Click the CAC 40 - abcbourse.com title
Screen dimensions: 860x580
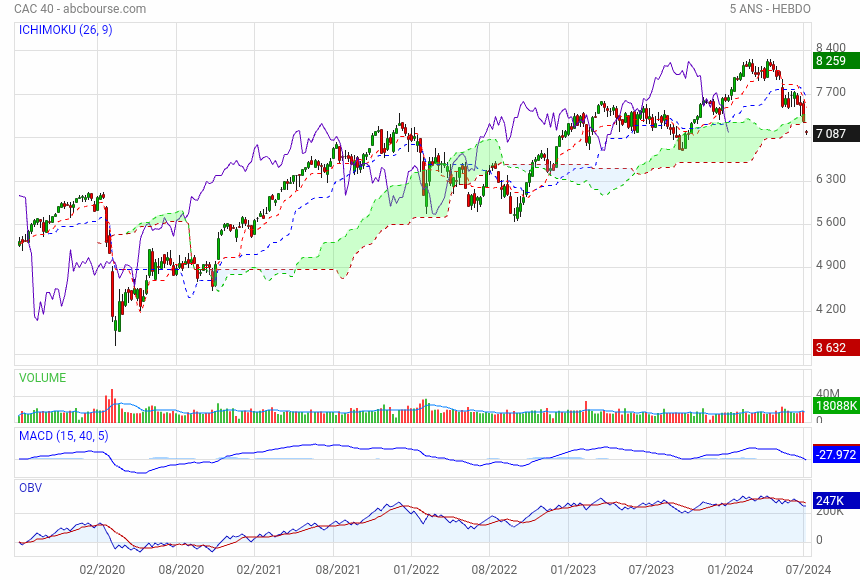tap(80, 9)
